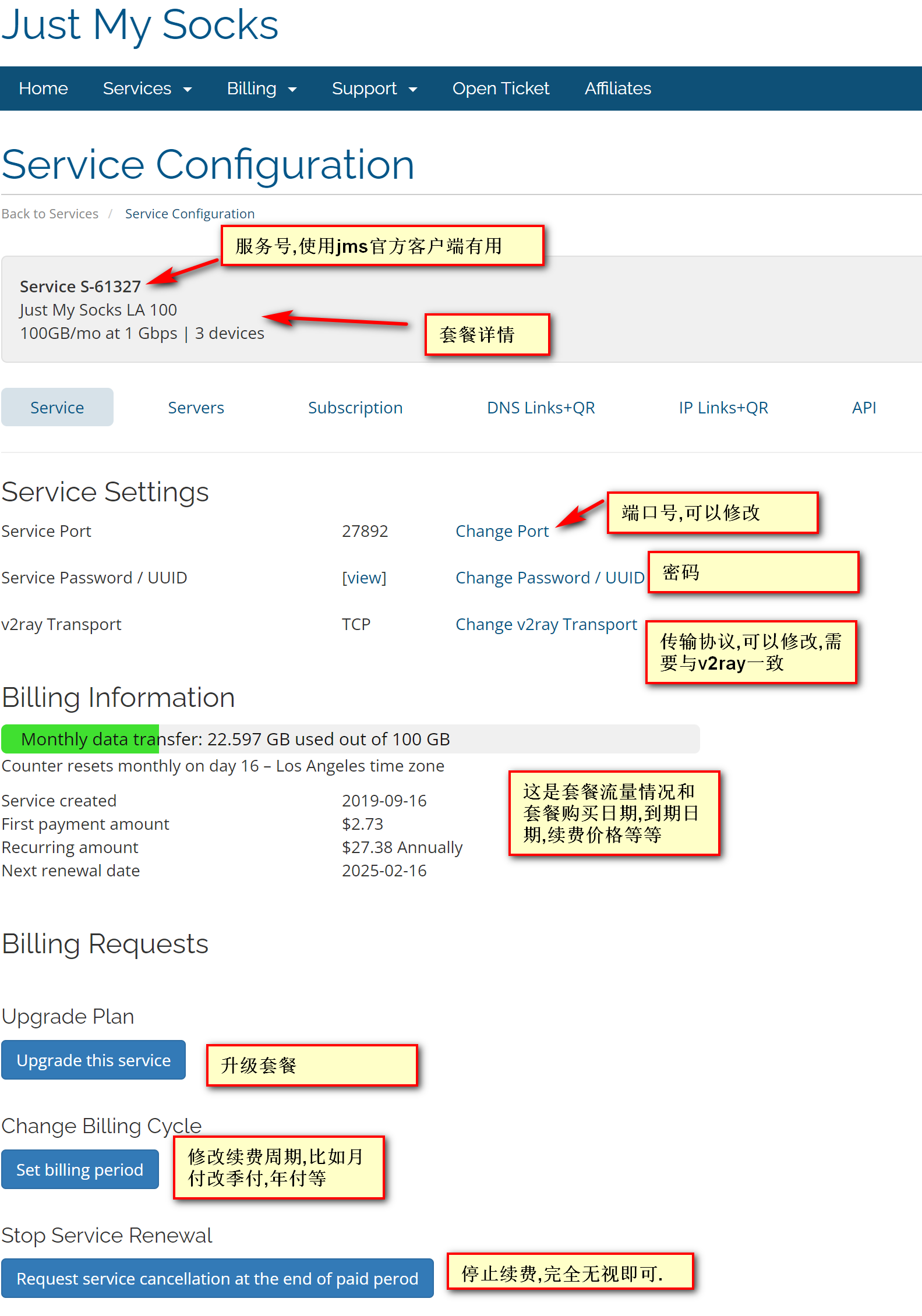The height and width of the screenshot is (1316, 922).
Task: Select the service port value 27892
Action: pos(365,531)
